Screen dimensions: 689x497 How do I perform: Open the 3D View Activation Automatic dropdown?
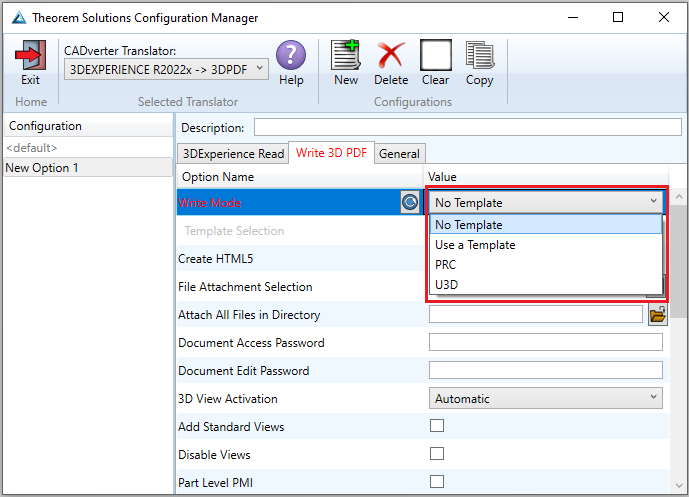pyautogui.click(x=545, y=399)
